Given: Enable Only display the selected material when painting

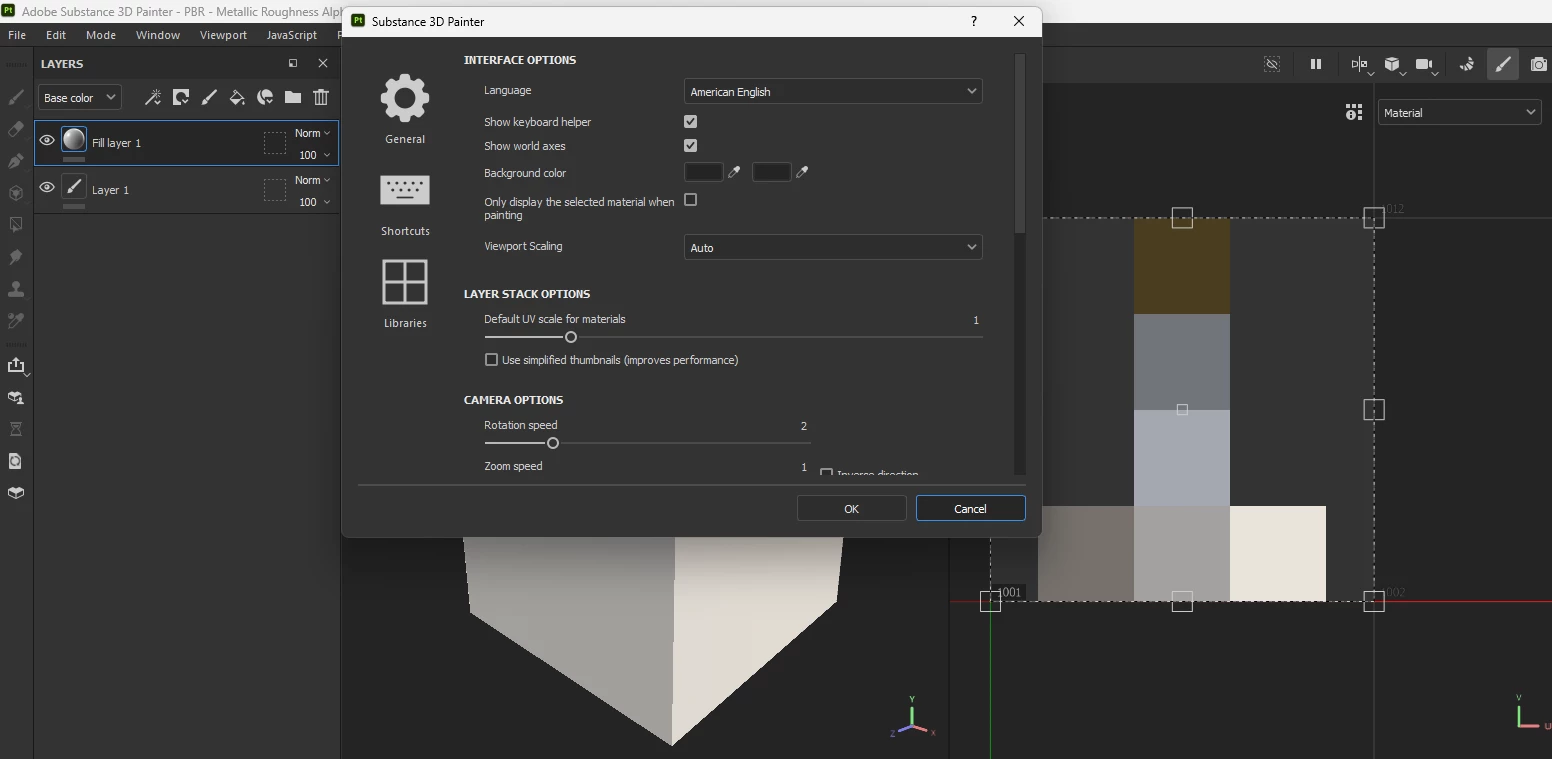Looking at the screenshot, I should click(x=690, y=200).
